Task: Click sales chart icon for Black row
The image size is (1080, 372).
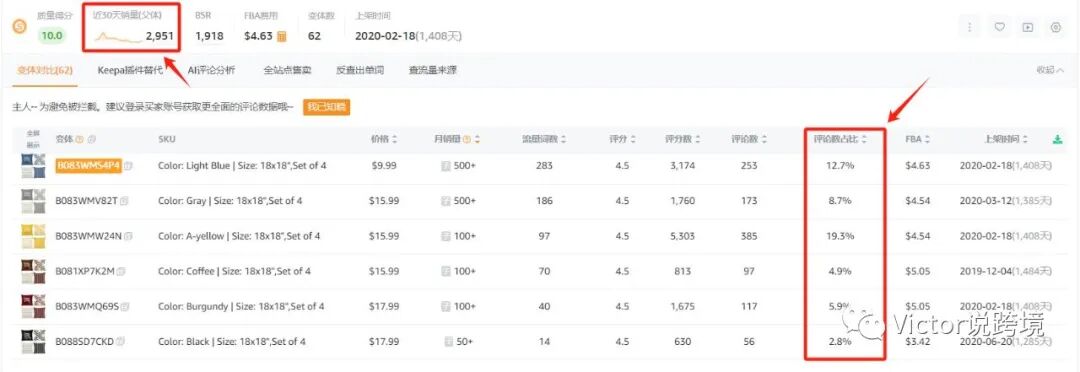Action: [448, 342]
